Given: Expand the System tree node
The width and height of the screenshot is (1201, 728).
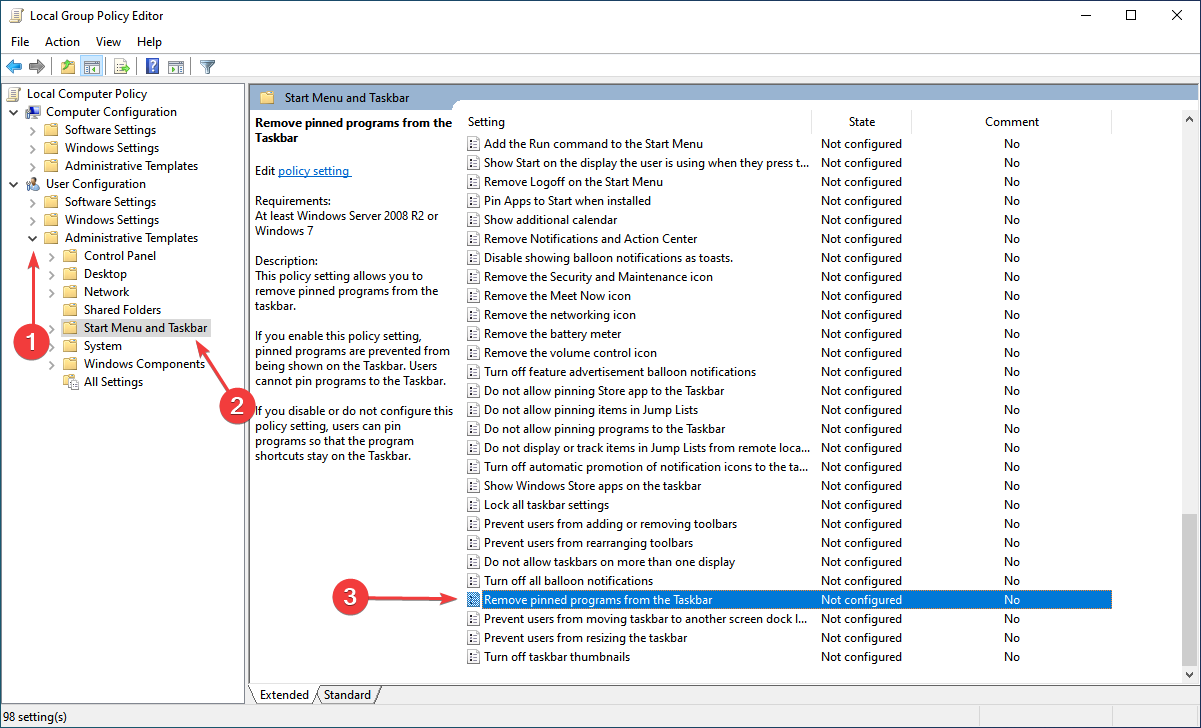Looking at the screenshot, I should pos(52,346).
